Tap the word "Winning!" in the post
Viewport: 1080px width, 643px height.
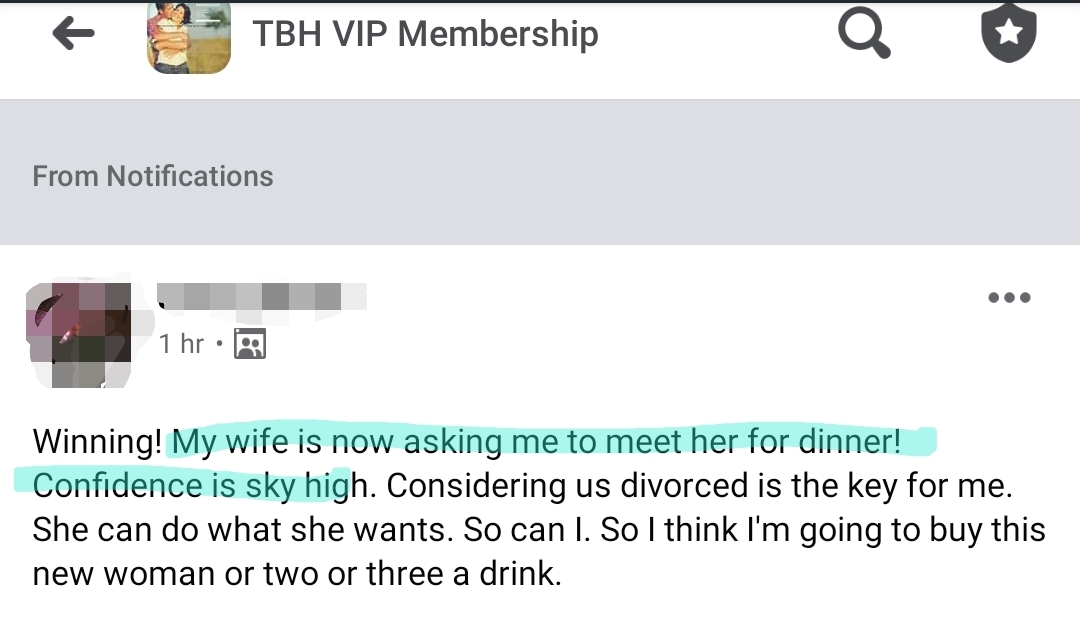[97, 441]
